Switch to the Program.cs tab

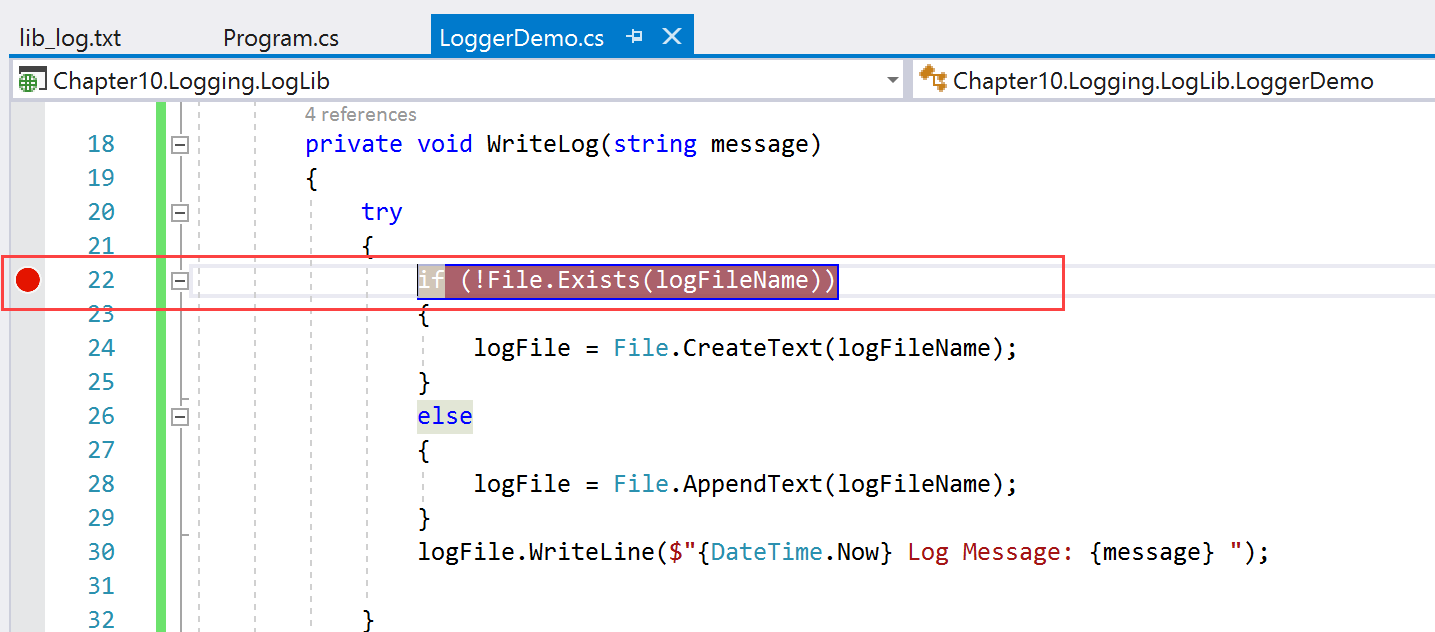point(281,38)
